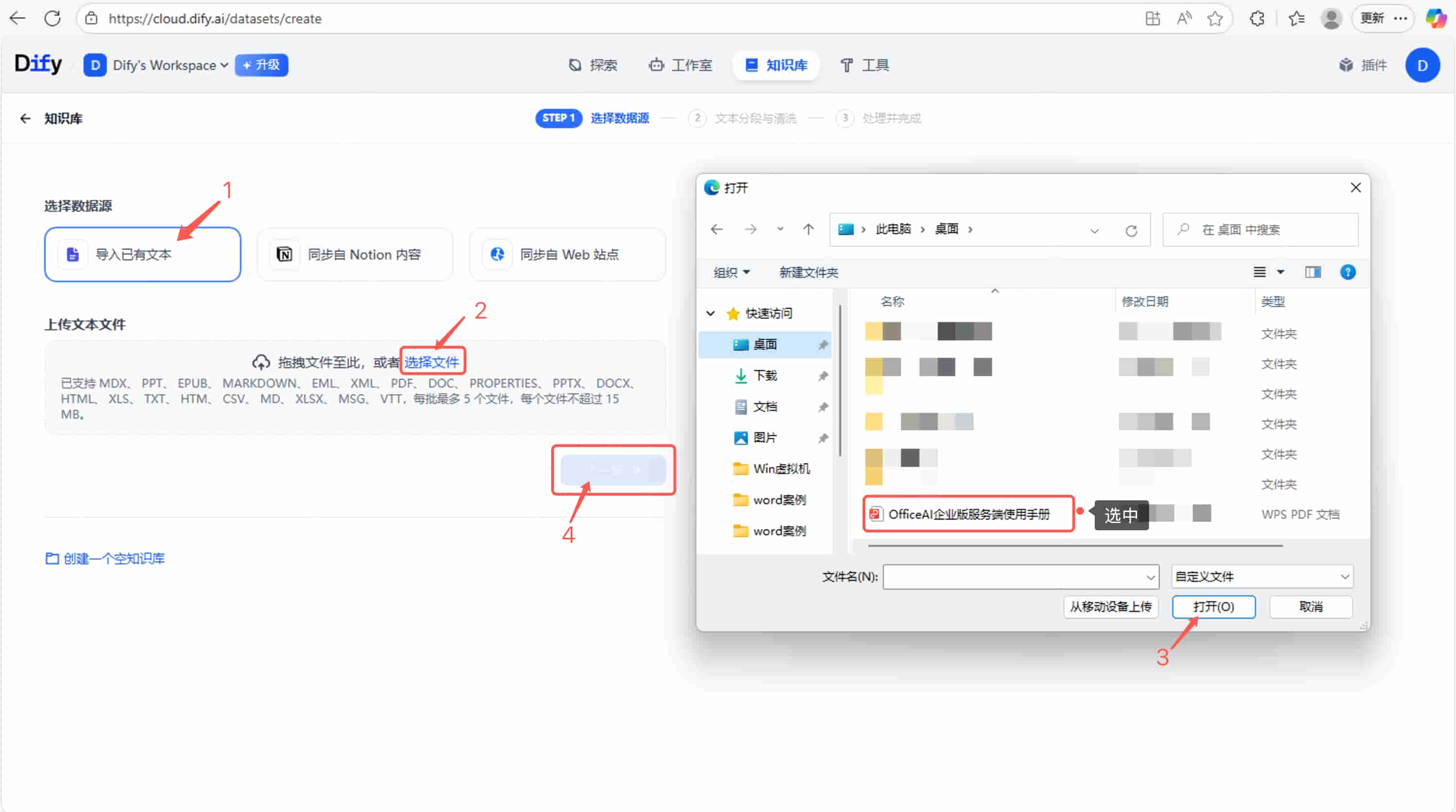The image size is (1456, 812).
Task: Select OfficeAI企业版服务端使用手册 file
Action: tap(968, 514)
